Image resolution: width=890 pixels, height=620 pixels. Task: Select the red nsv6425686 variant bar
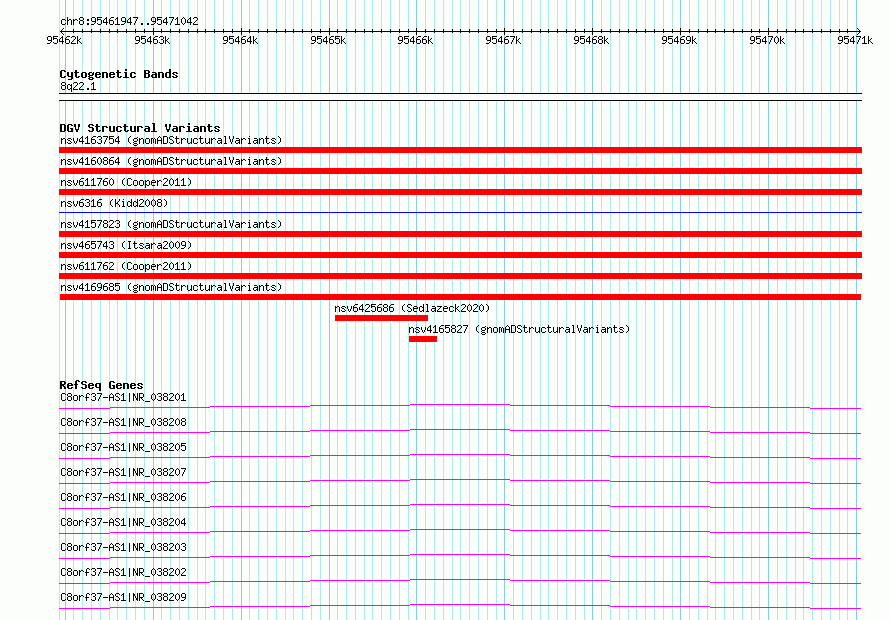pyautogui.click(x=381, y=318)
